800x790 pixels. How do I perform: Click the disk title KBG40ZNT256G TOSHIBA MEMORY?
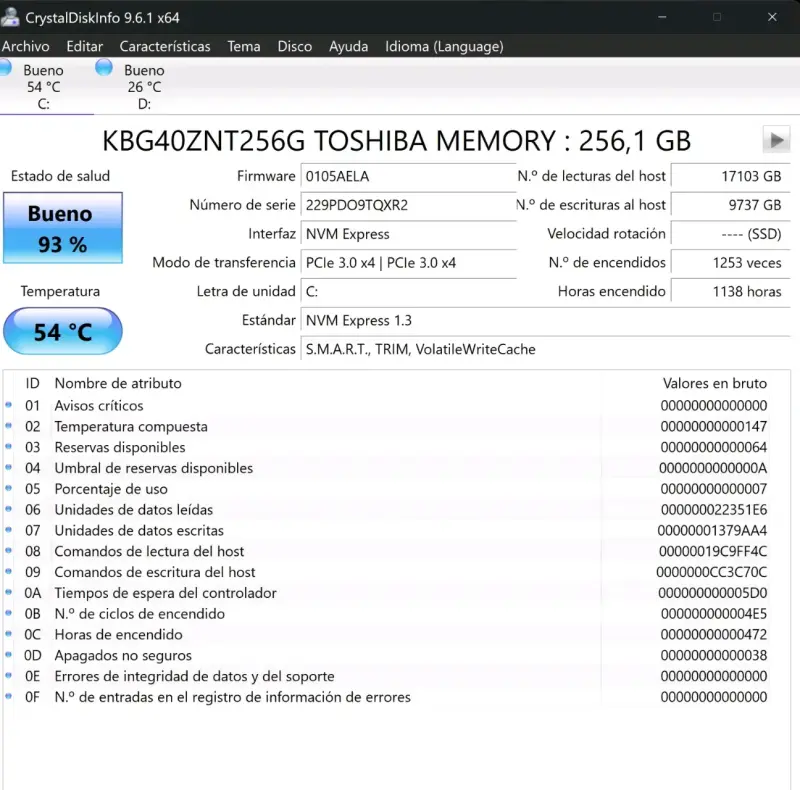(x=396, y=141)
